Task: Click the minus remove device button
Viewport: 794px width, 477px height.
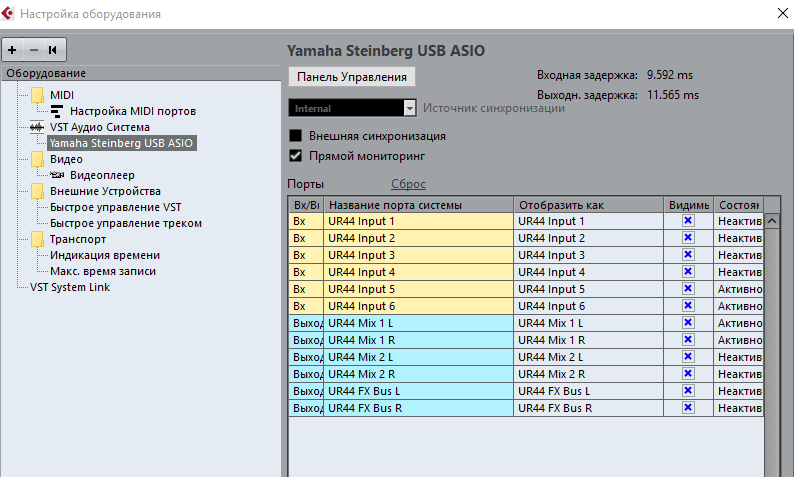Action: 33,50
